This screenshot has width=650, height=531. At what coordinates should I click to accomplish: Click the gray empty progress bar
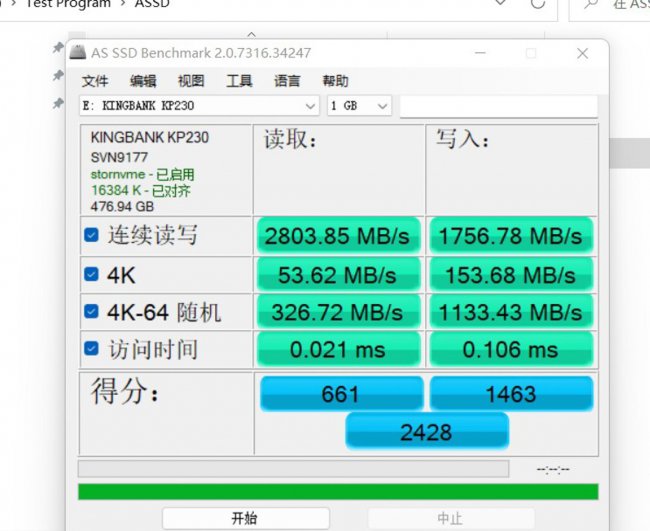[293, 469]
